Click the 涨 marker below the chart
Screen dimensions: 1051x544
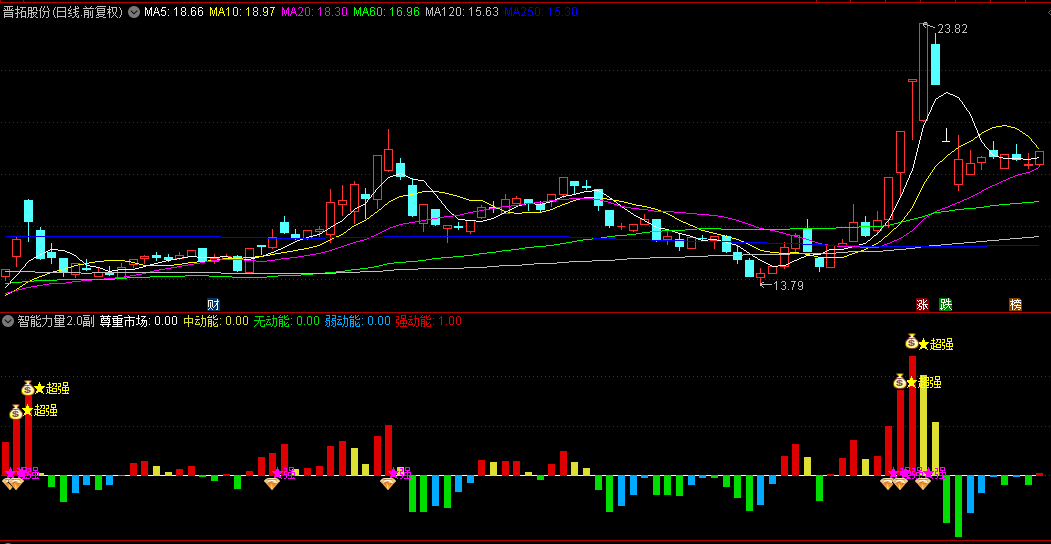[x=922, y=305]
